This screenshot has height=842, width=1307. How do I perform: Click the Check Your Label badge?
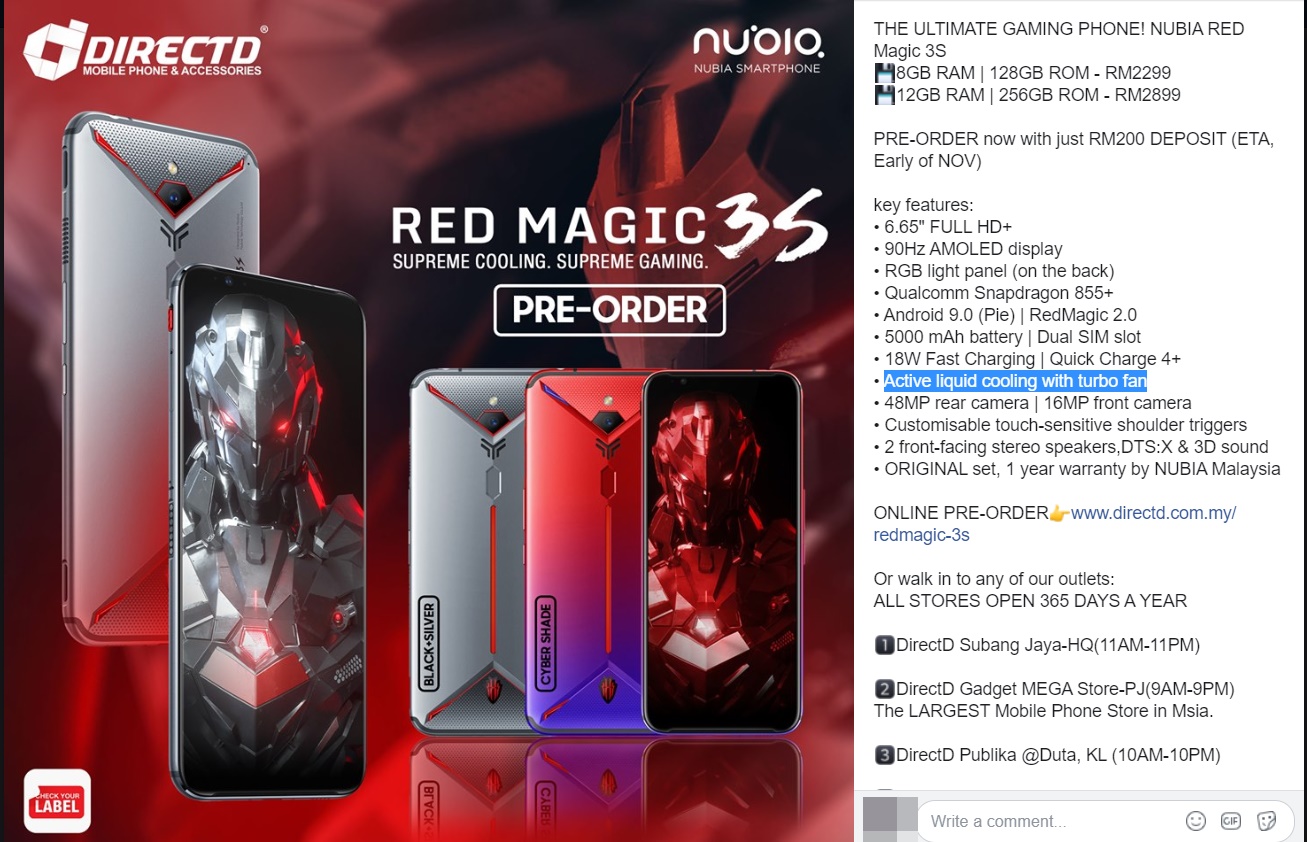[x=57, y=800]
